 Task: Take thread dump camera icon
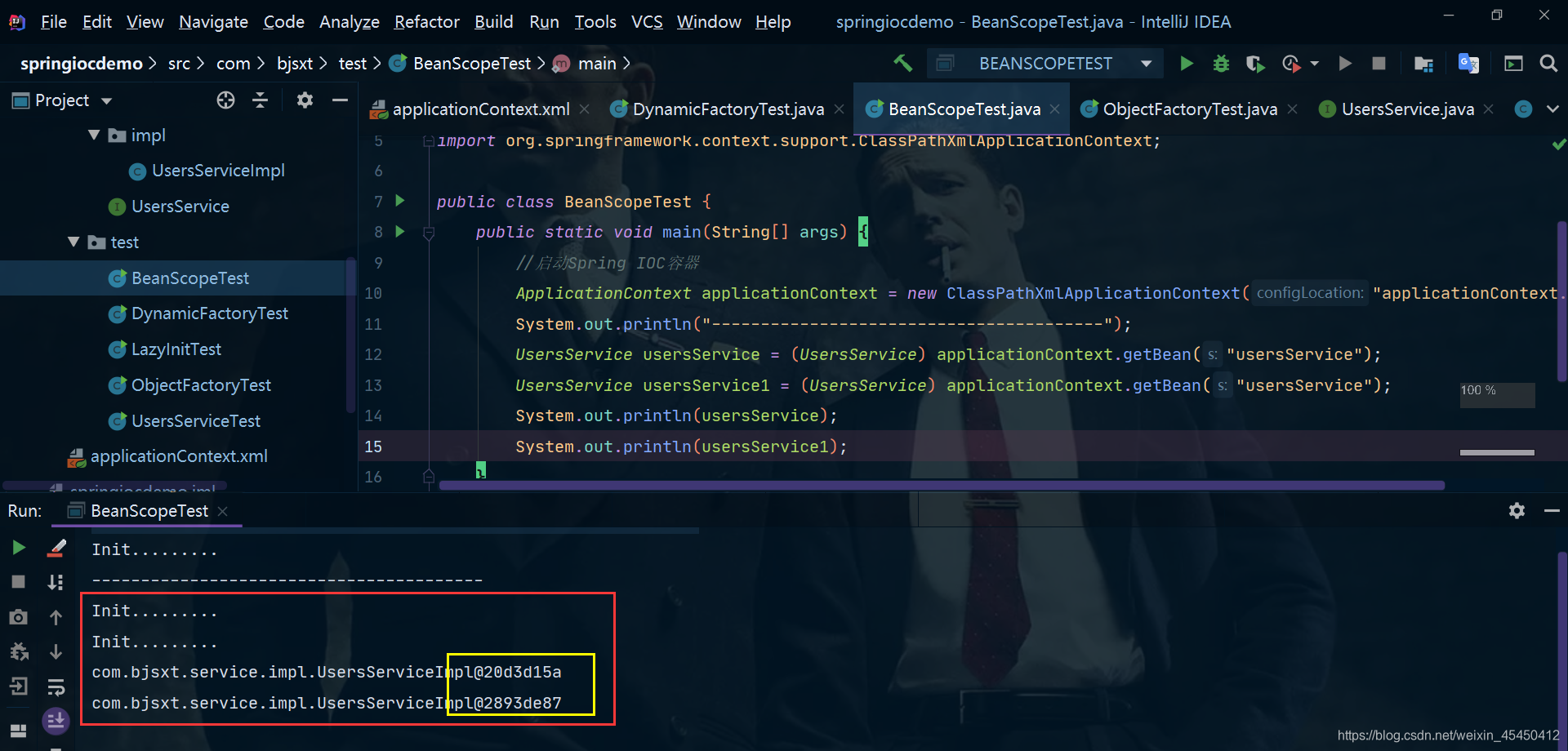(18, 617)
